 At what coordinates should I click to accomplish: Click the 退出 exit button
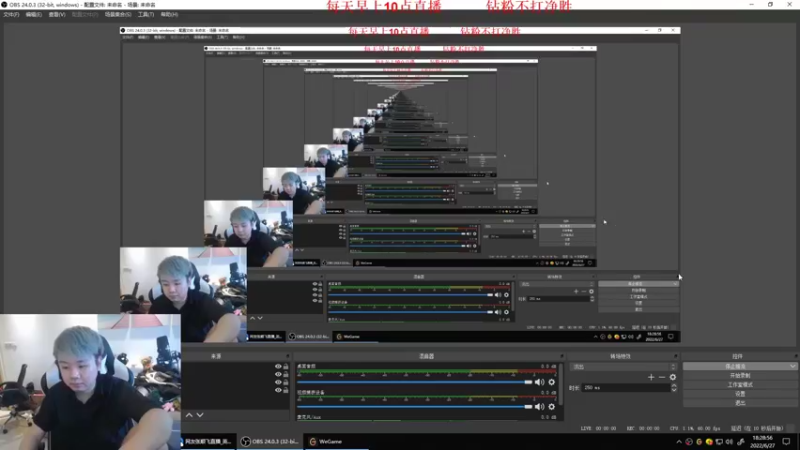pos(740,403)
